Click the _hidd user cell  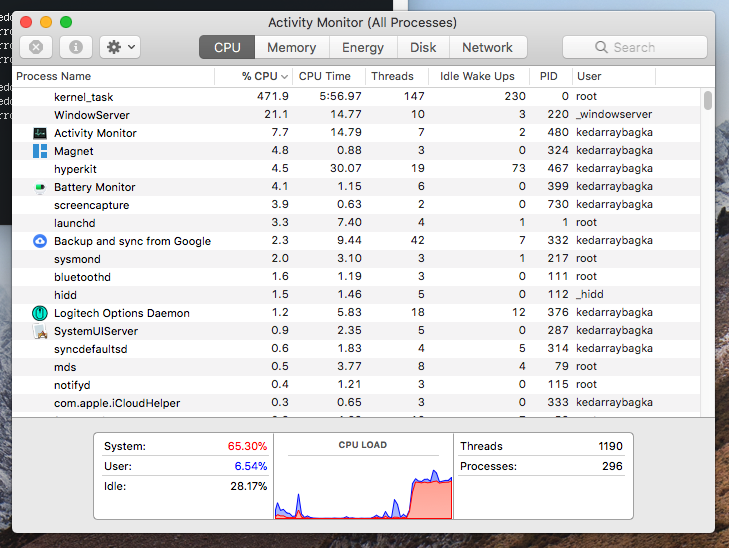click(590, 294)
